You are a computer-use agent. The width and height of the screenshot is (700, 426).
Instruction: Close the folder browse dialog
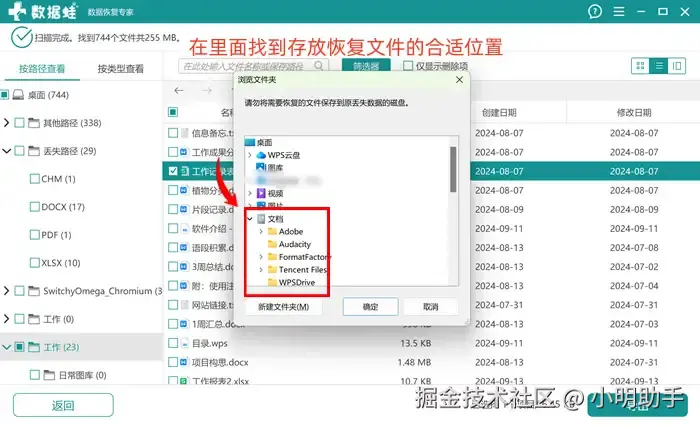(x=459, y=79)
